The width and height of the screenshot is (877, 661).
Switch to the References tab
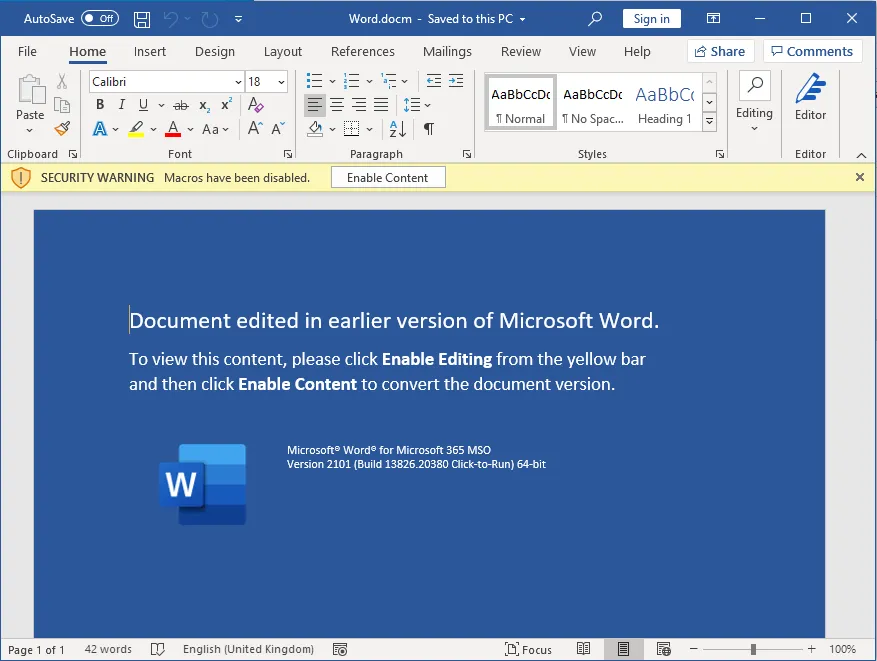362,52
